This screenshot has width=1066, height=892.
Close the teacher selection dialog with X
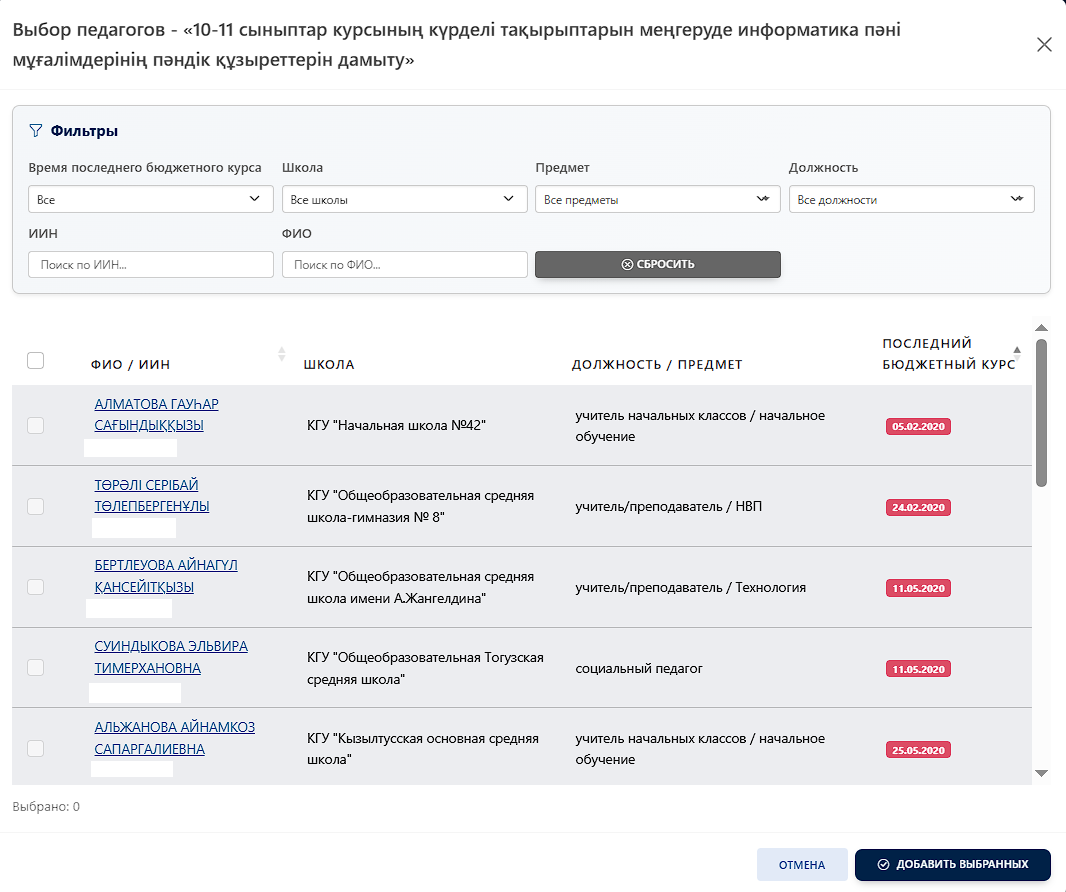[1044, 45]
